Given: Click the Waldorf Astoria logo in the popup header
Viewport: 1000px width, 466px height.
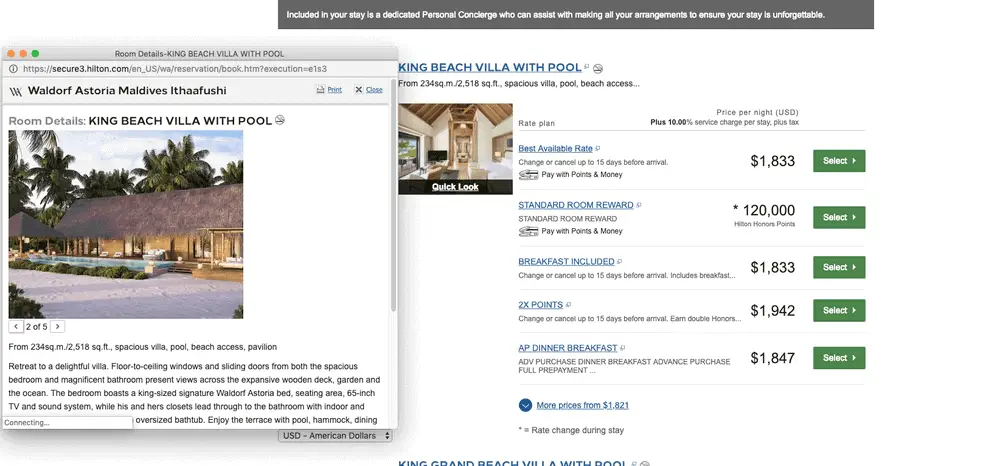Looking at the screenshot, I should tap(16, 91).
